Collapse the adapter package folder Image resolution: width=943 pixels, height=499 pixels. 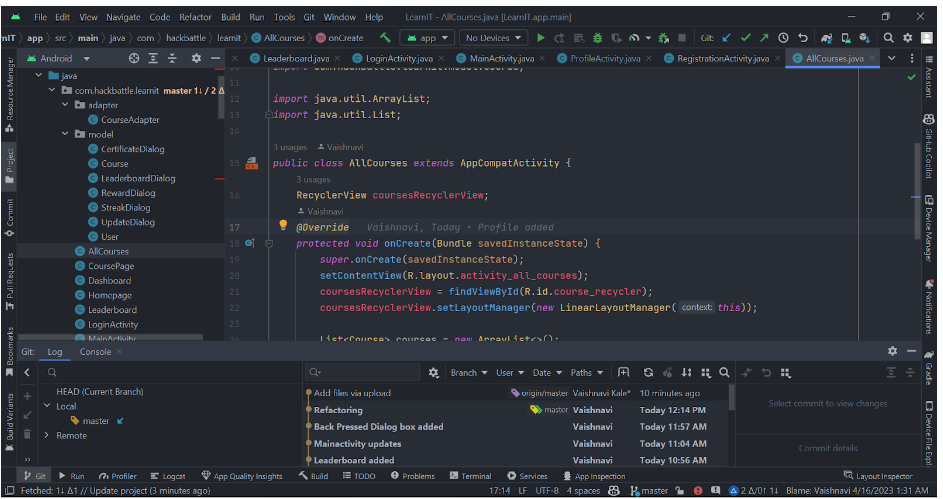coord(66,105)
